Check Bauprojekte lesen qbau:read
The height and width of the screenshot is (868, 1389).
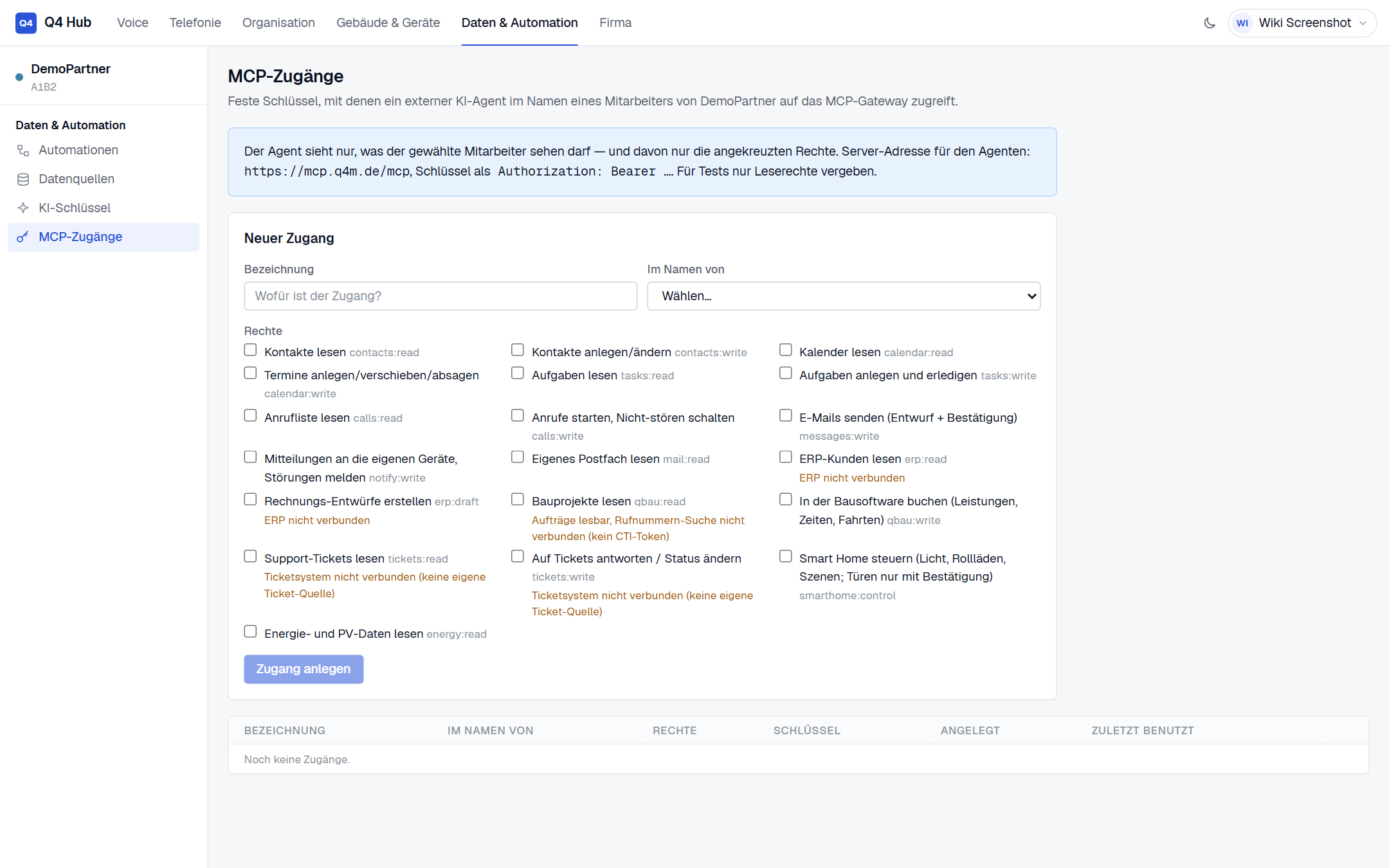518,499
